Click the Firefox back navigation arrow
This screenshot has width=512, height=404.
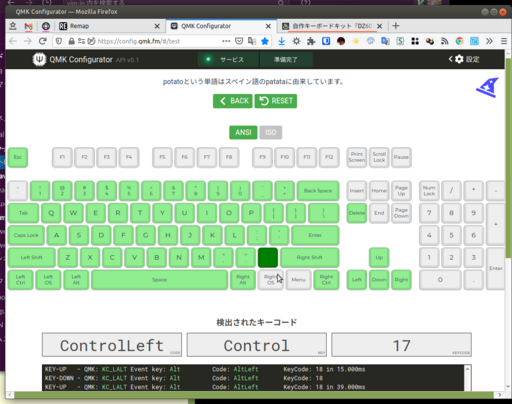click(13, 41)
